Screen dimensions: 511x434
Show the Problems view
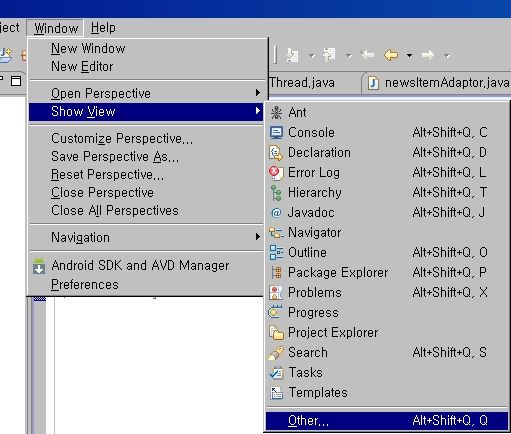pyautogui.click(x=387, y=292)
